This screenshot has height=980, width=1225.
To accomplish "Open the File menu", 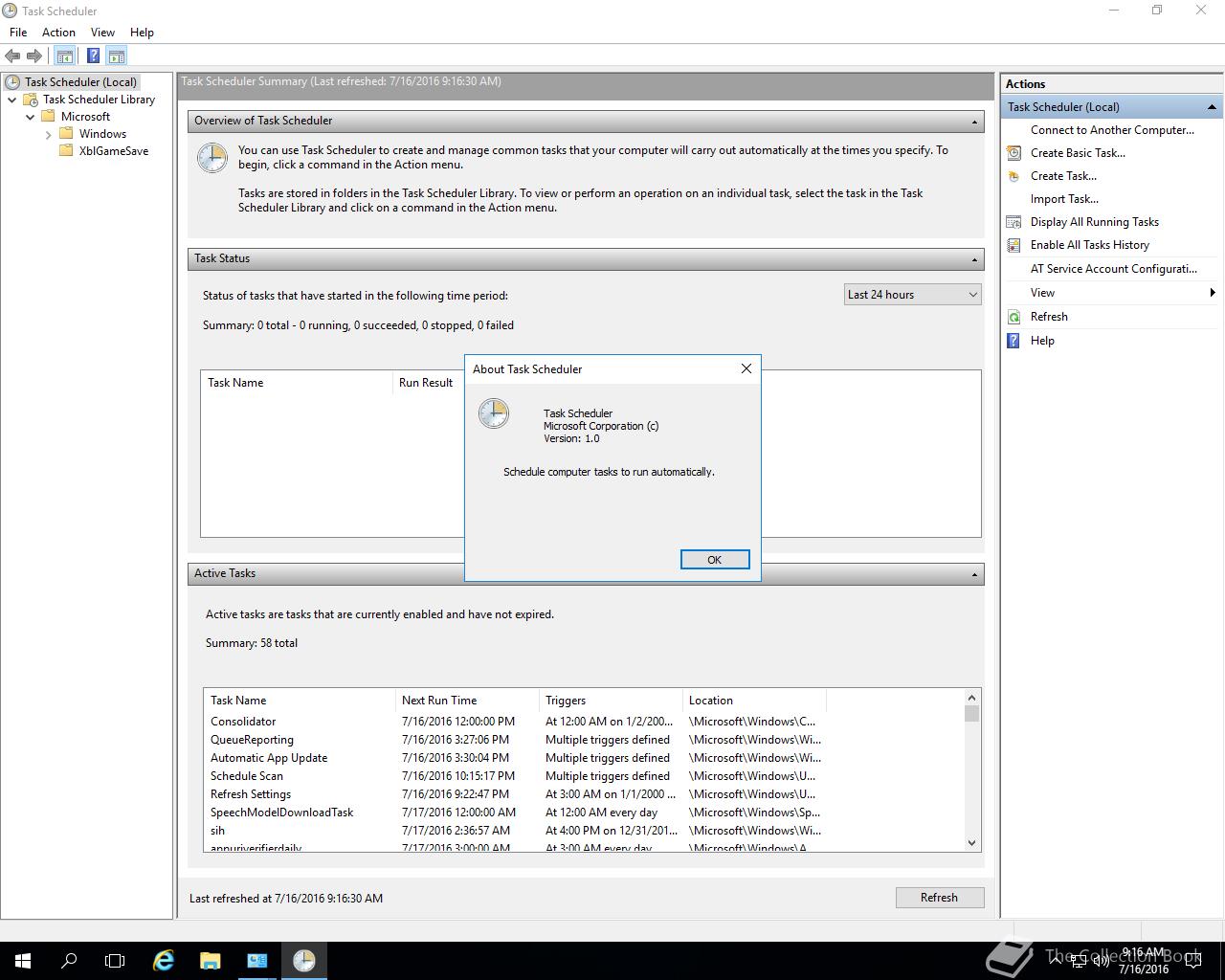I will coord(18,32).
